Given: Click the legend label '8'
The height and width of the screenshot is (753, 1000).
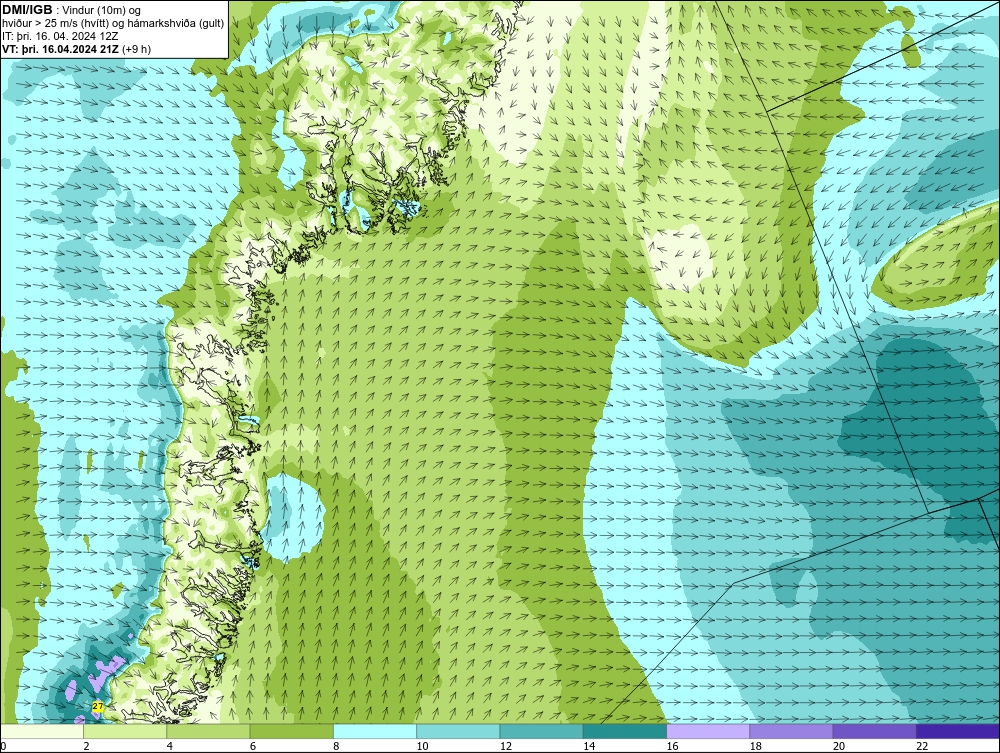Looking at the screenshot, I should point(336,746).
